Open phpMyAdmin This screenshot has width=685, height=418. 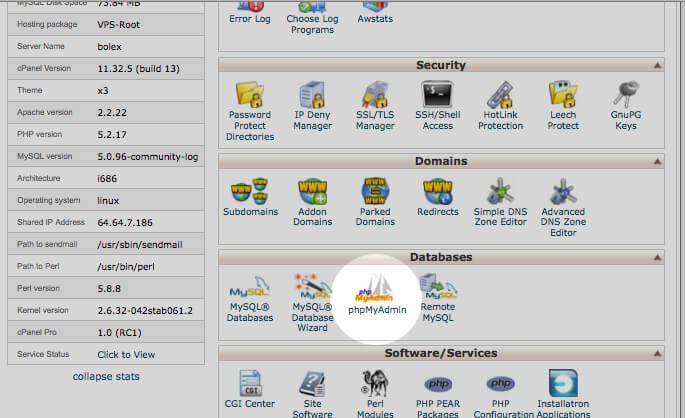[377, 295]
